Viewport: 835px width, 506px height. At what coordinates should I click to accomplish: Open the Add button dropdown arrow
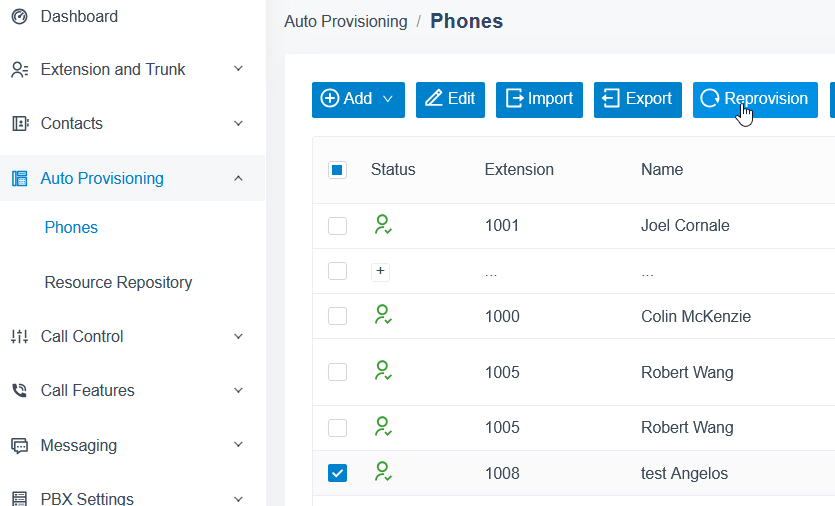(388, 99)
